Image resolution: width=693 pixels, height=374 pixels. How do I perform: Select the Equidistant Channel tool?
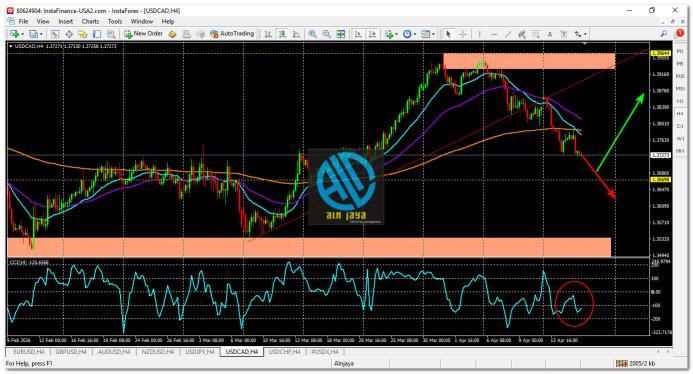pyautogui.click(x=522, y=34)
